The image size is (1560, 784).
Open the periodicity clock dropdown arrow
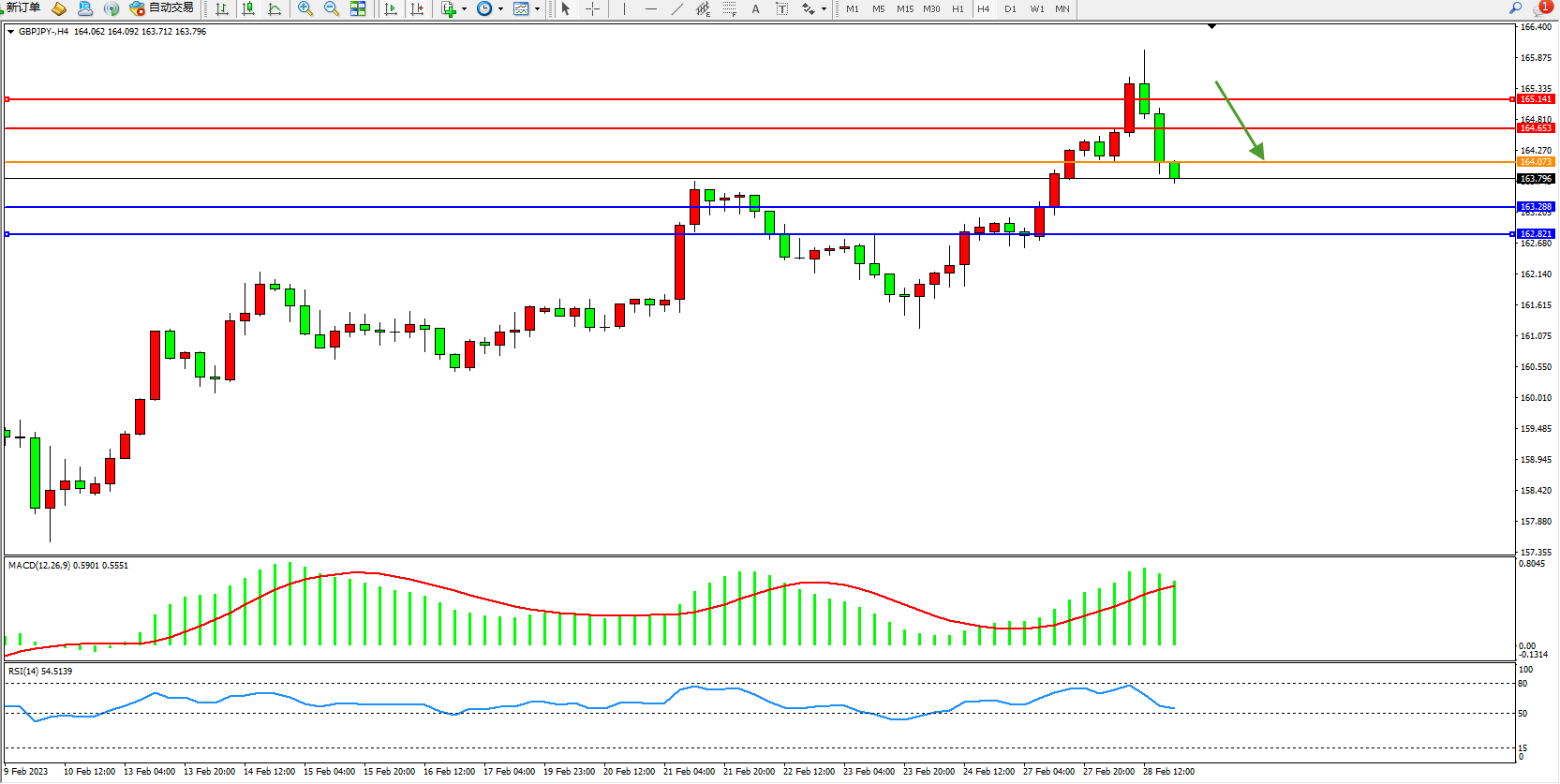coord(500,9)
